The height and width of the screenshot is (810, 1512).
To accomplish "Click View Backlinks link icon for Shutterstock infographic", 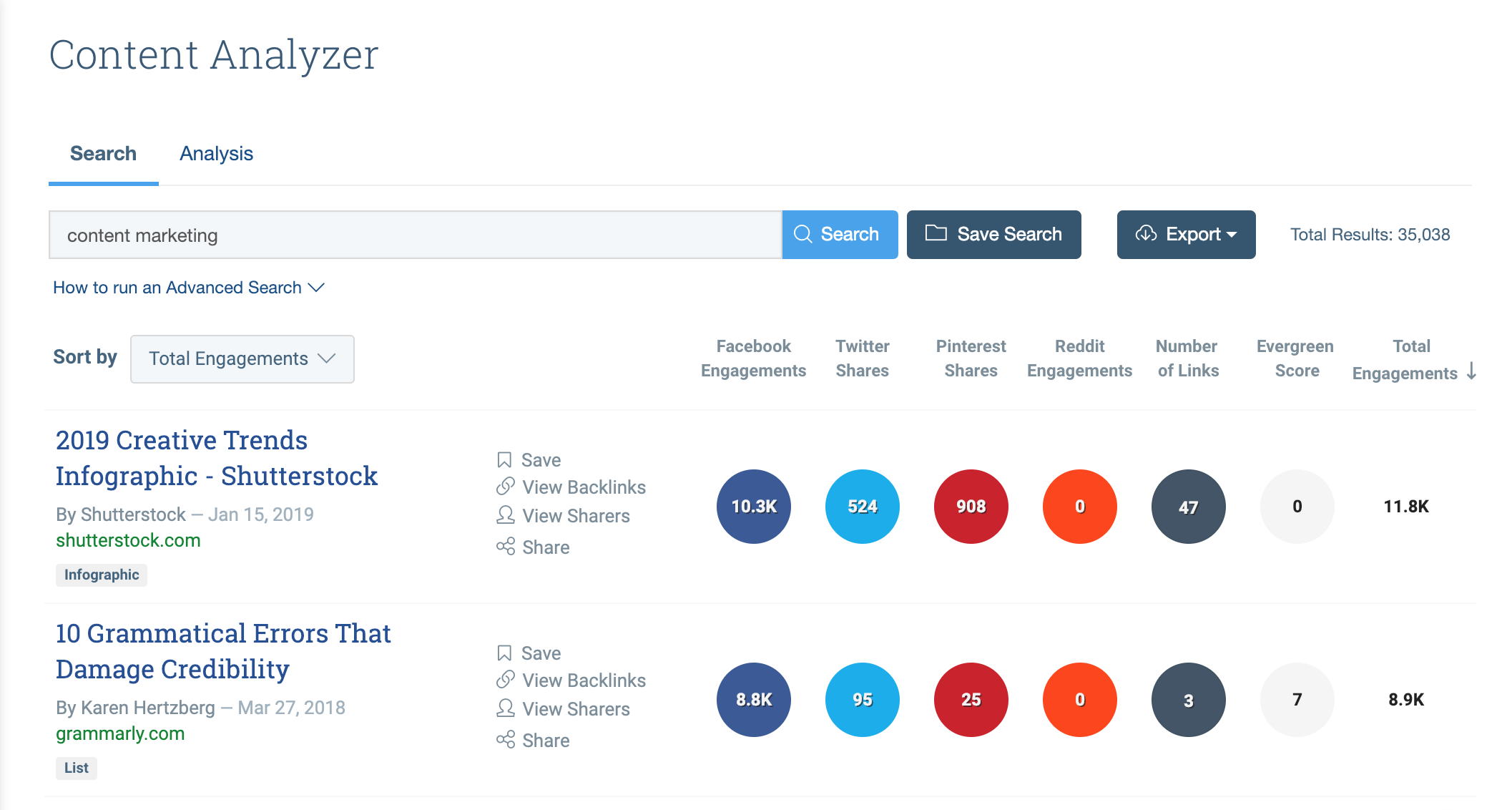I will point(506,487).
